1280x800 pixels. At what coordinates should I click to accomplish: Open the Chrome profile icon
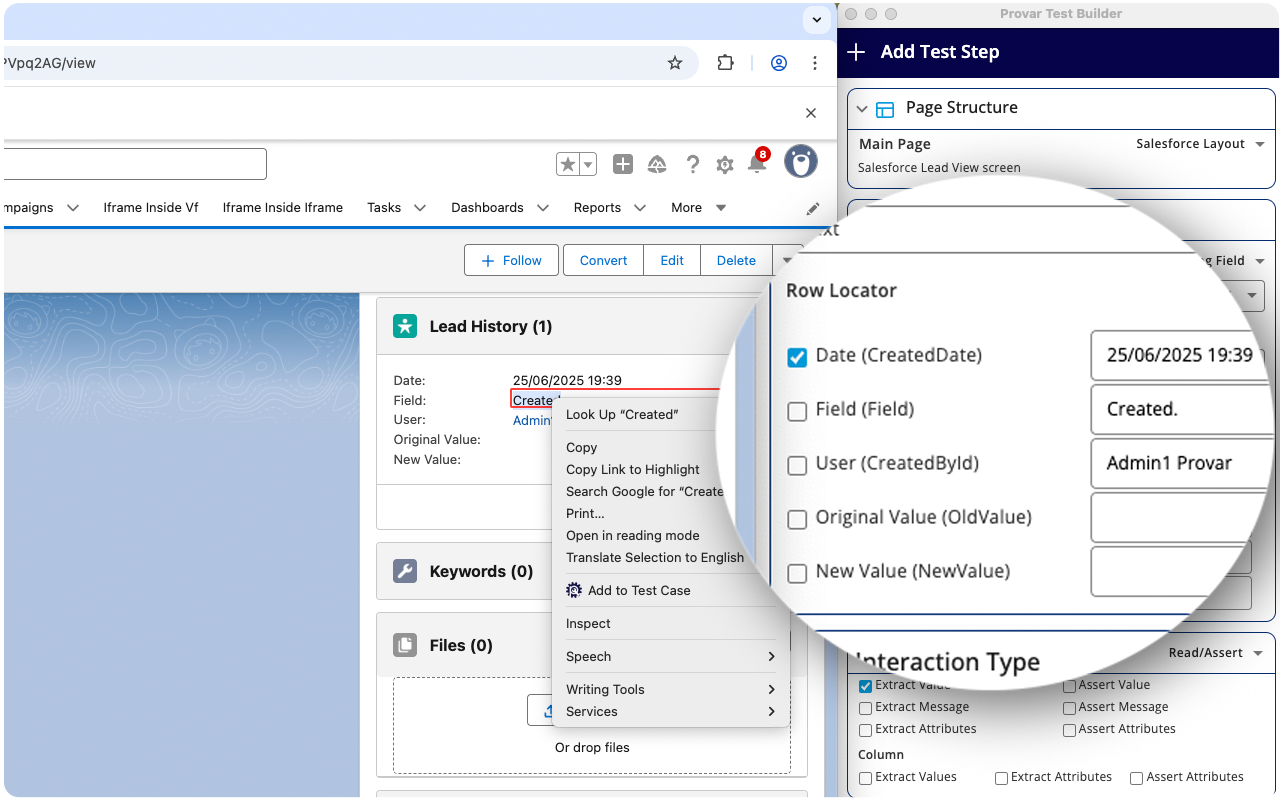tap(779, 63)
